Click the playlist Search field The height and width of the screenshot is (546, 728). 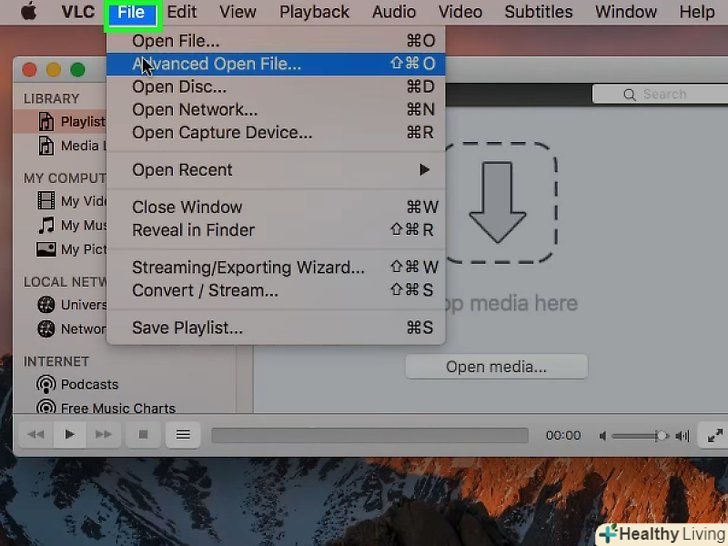click(660, 94)
